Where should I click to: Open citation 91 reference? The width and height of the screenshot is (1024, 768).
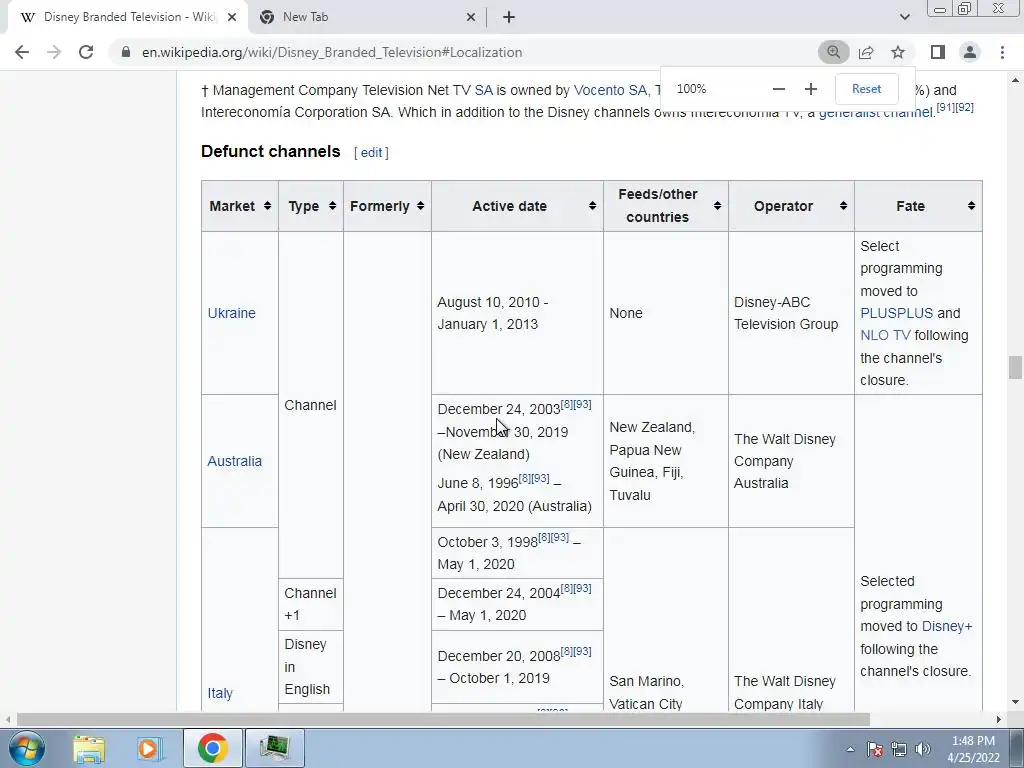(946, 107)
